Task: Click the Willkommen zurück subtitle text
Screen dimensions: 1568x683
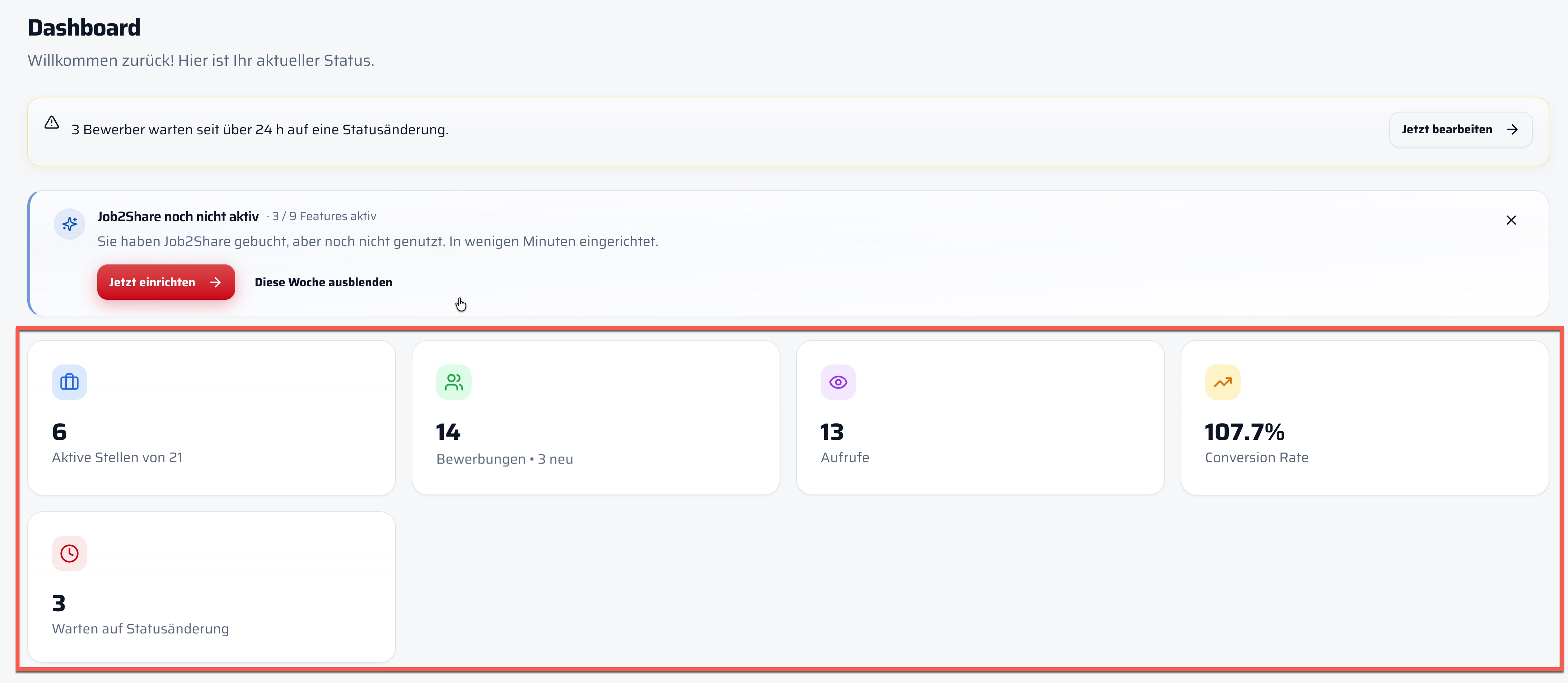Action: [x=201, y=60]
